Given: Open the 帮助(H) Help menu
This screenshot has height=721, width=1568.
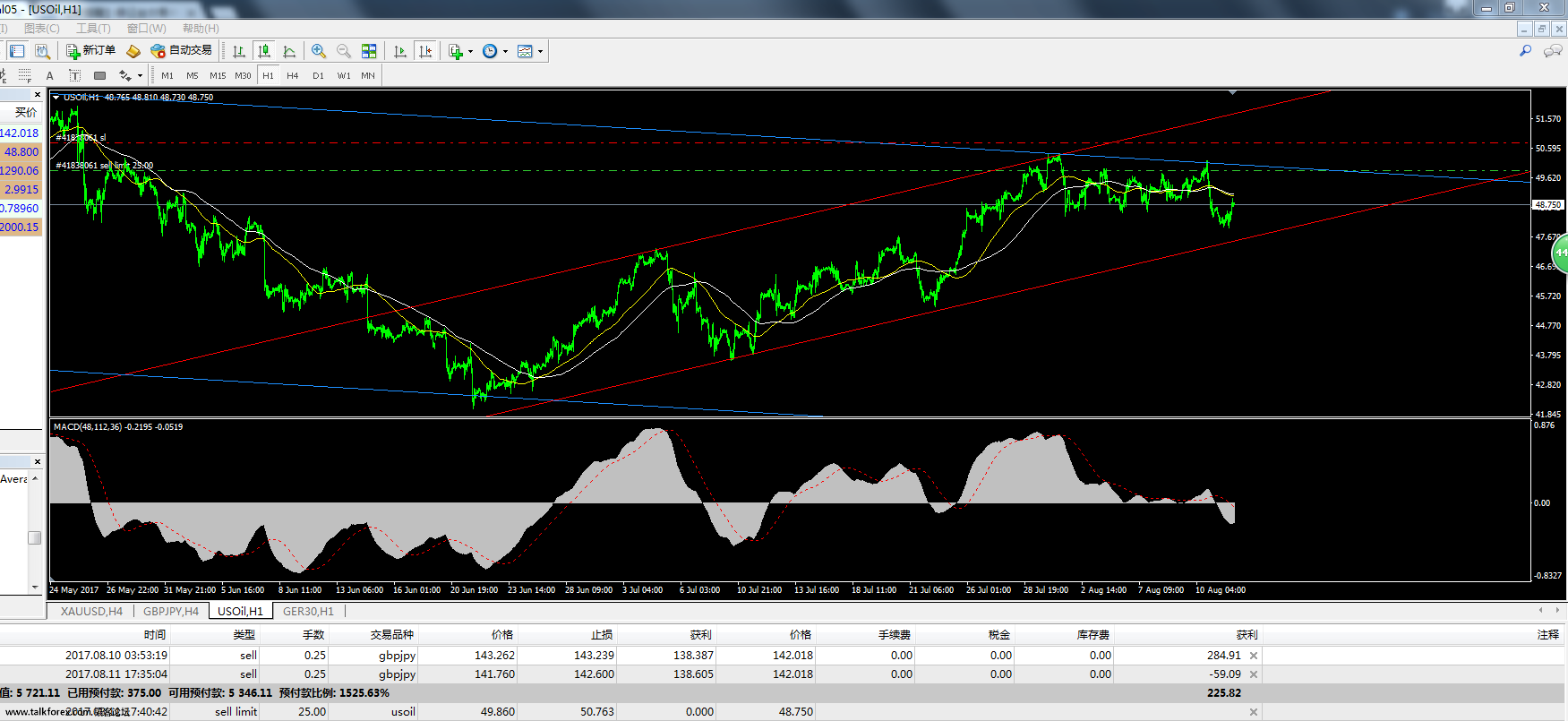Looking at the screenshot, I should point(201,29).
